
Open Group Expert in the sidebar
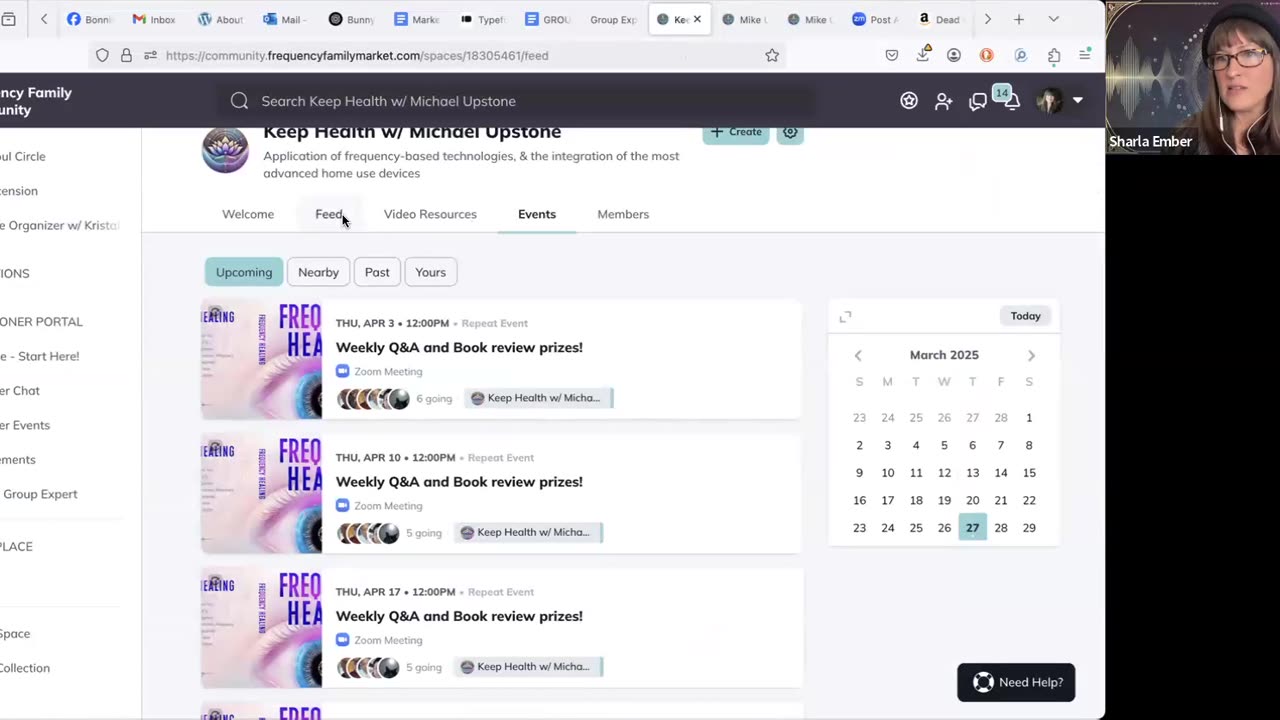[40, 494]
